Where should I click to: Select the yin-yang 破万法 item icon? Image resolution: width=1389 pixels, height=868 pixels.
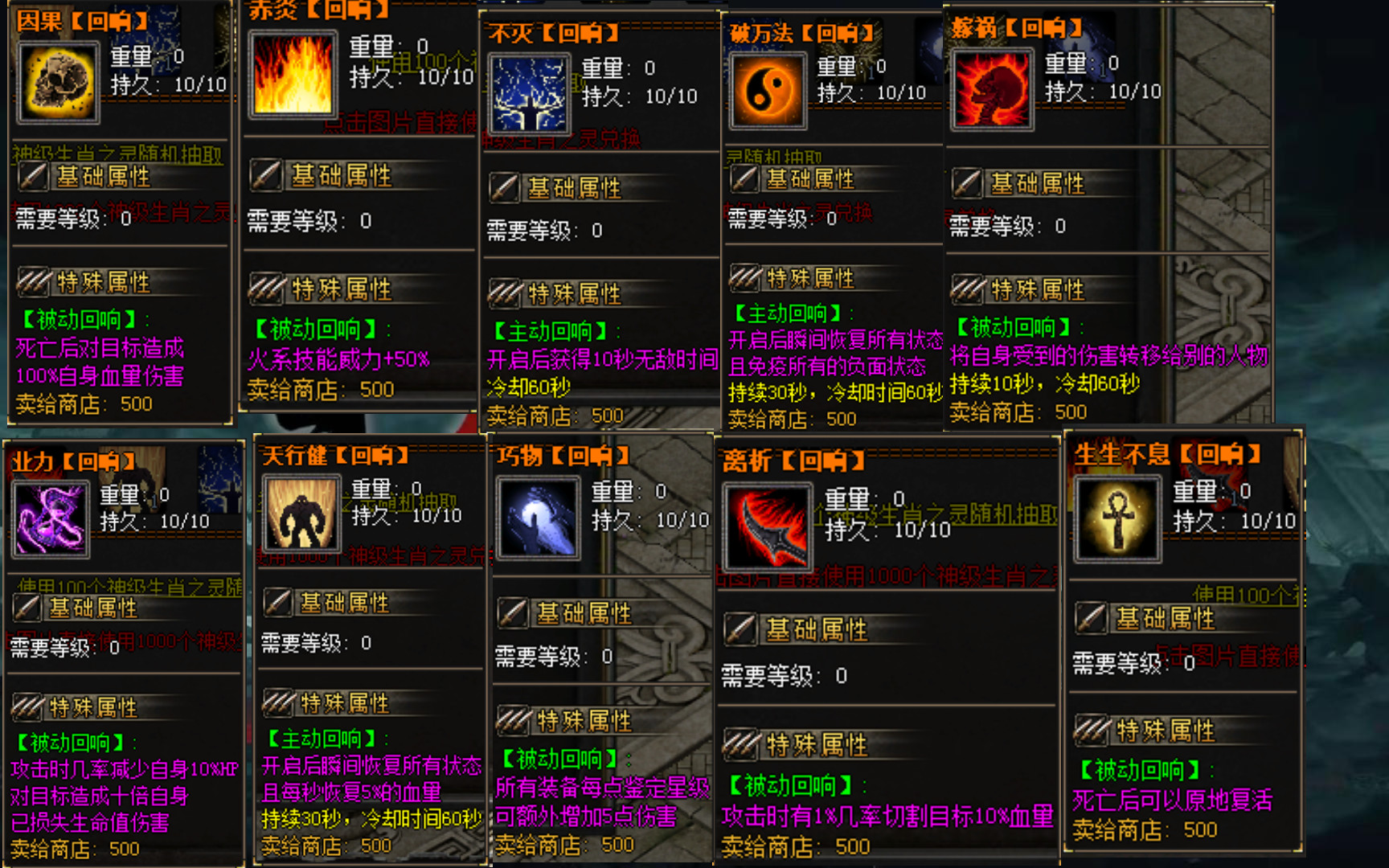767,91
